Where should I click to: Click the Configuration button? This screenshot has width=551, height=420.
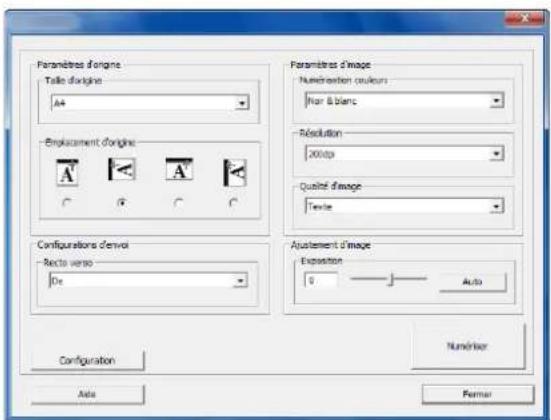coord(87,360)
